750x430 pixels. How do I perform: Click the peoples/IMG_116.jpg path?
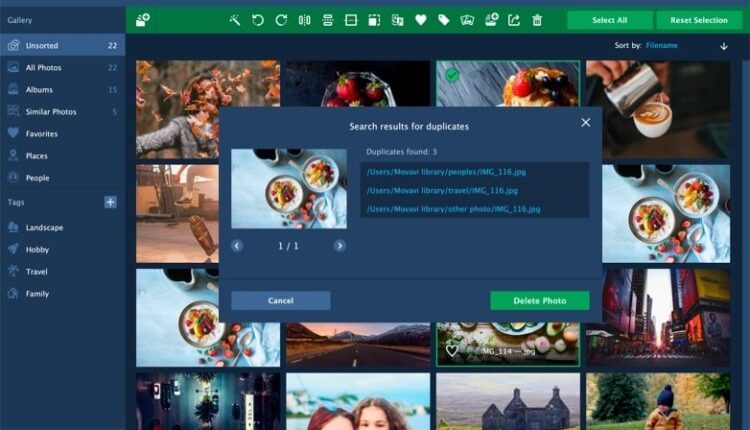click(x=446, y=172)
